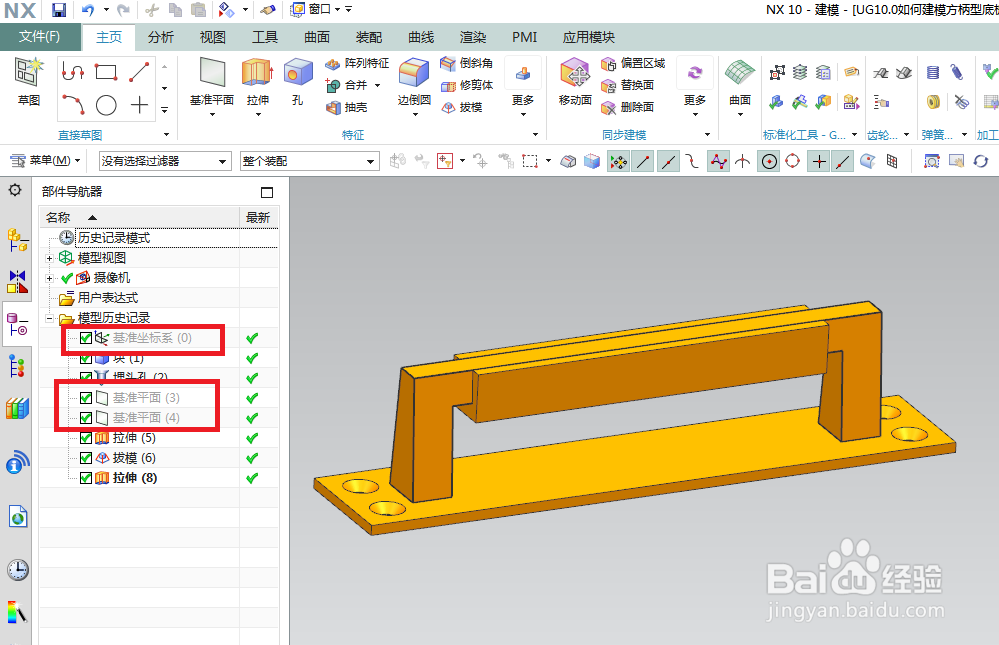
Task: Uncheck the 块 (1) feature checkbox
Action: [x=86, y=359]
